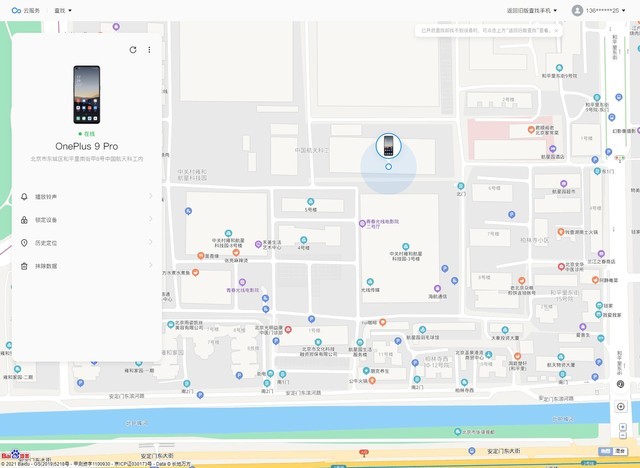Click the map compass/layer round icon

(621, 383)
